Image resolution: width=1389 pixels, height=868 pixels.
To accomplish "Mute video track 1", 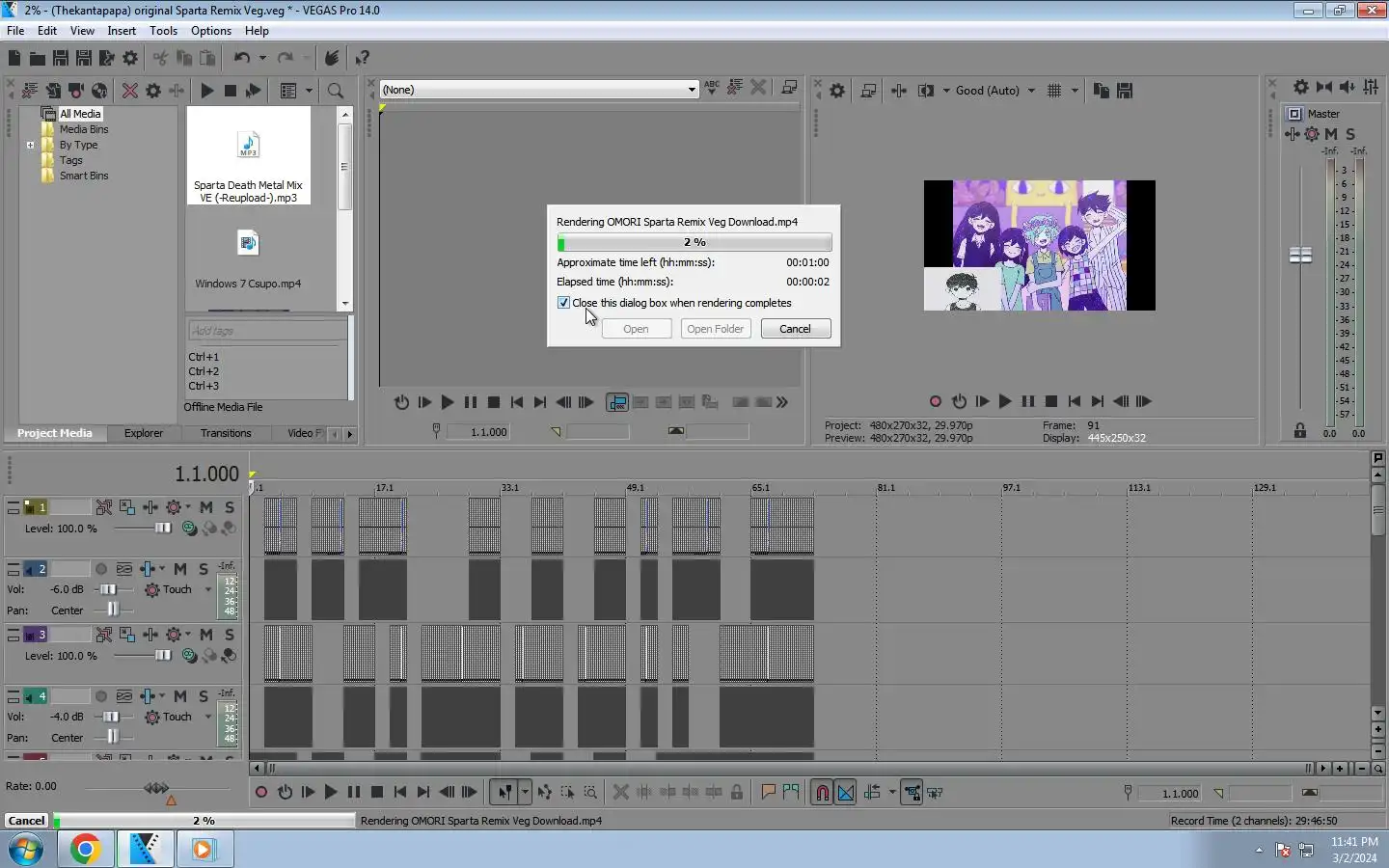I will tap(206, 507).
